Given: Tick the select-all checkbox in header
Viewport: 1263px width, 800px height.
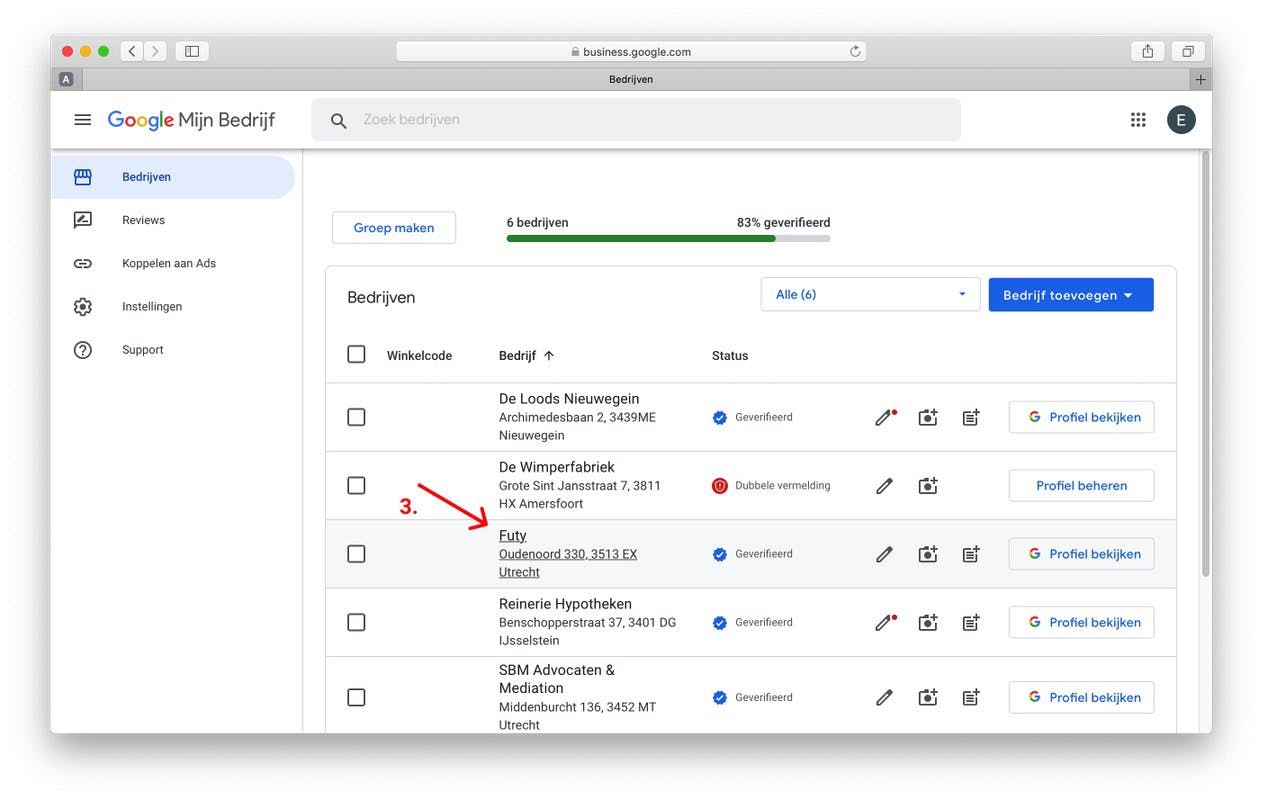Looking at the screenshot, I should point(356,354).
